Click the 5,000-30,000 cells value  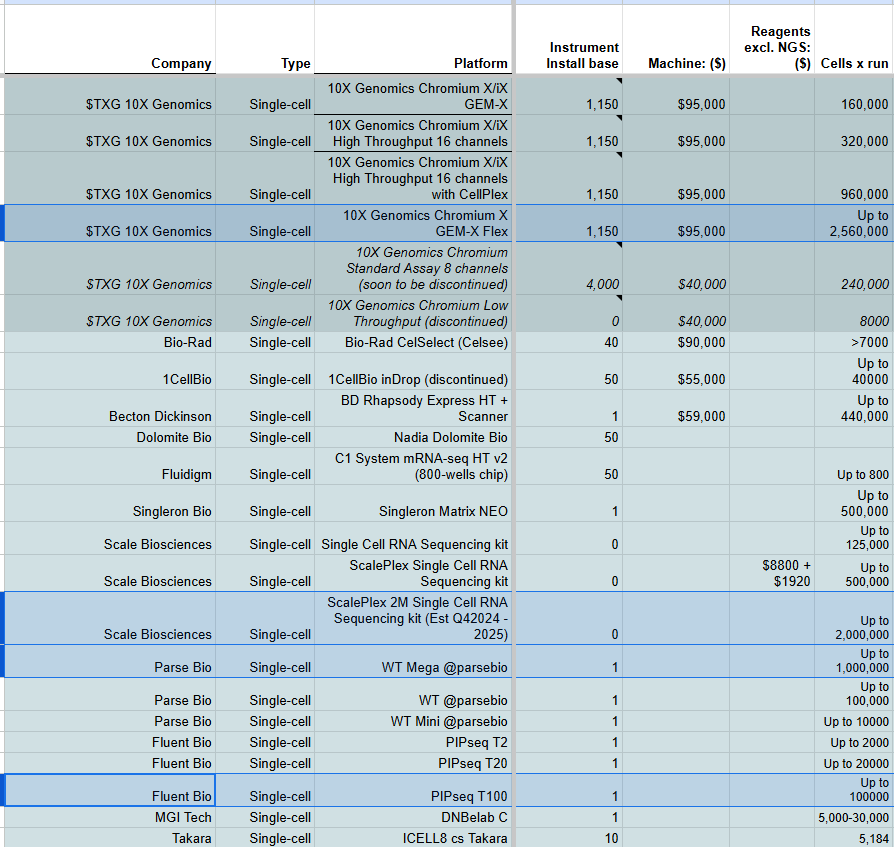pos(854,817)
